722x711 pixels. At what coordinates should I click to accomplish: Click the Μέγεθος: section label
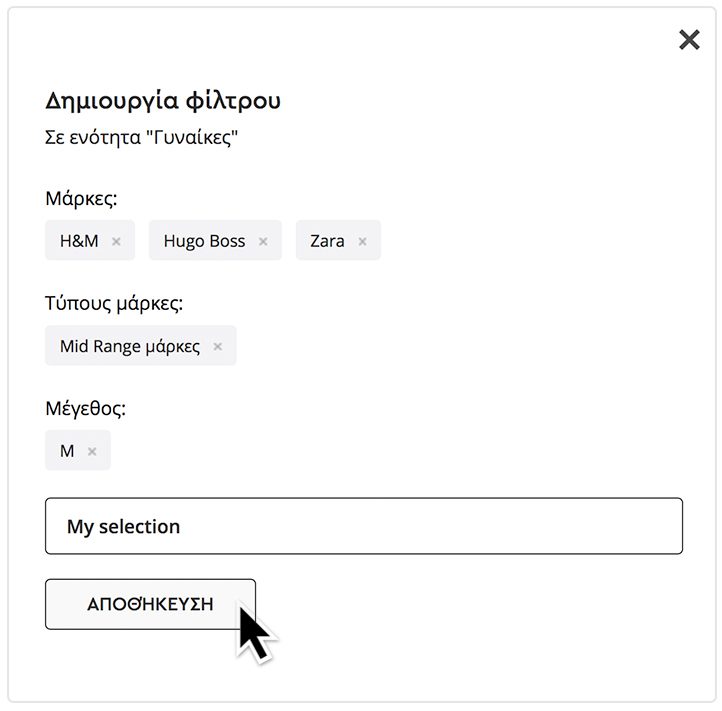pos(86,408)
